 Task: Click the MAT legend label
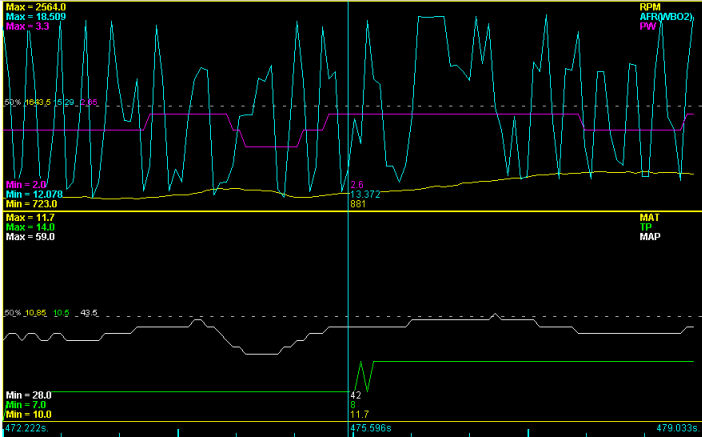click(x=650, y=218)
